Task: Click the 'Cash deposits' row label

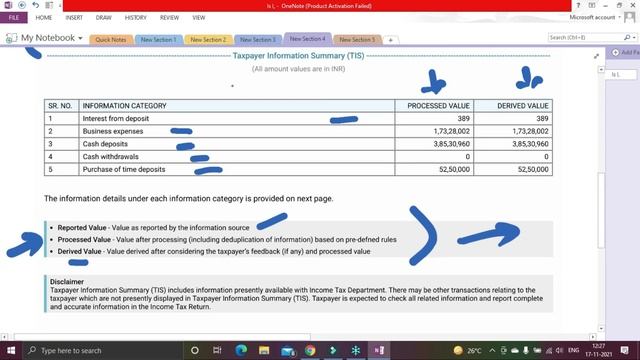Action: pyautogui.click(x=105, y=144)
